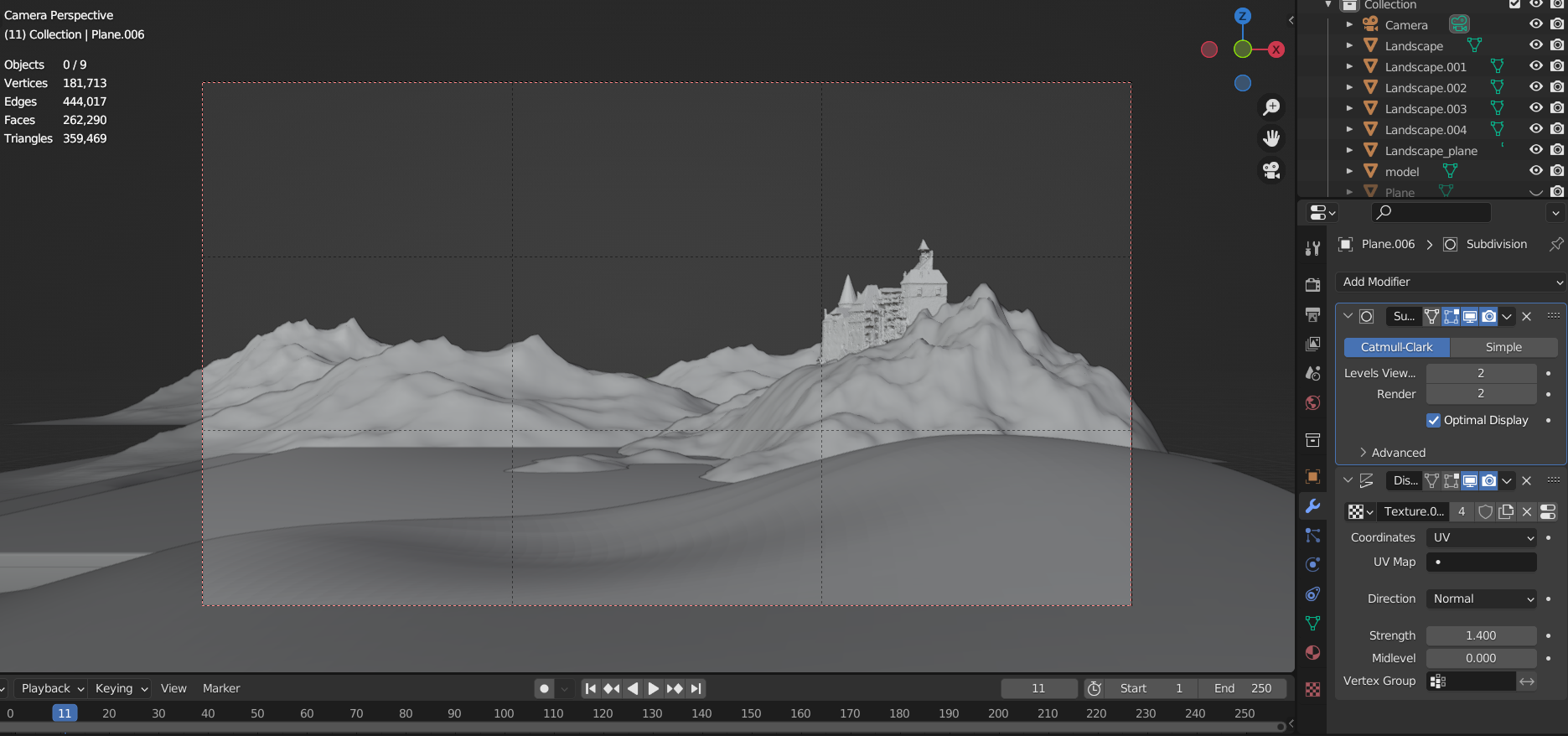Click the Camera object data icon
1568x736 pixels.
[1459, 24]
